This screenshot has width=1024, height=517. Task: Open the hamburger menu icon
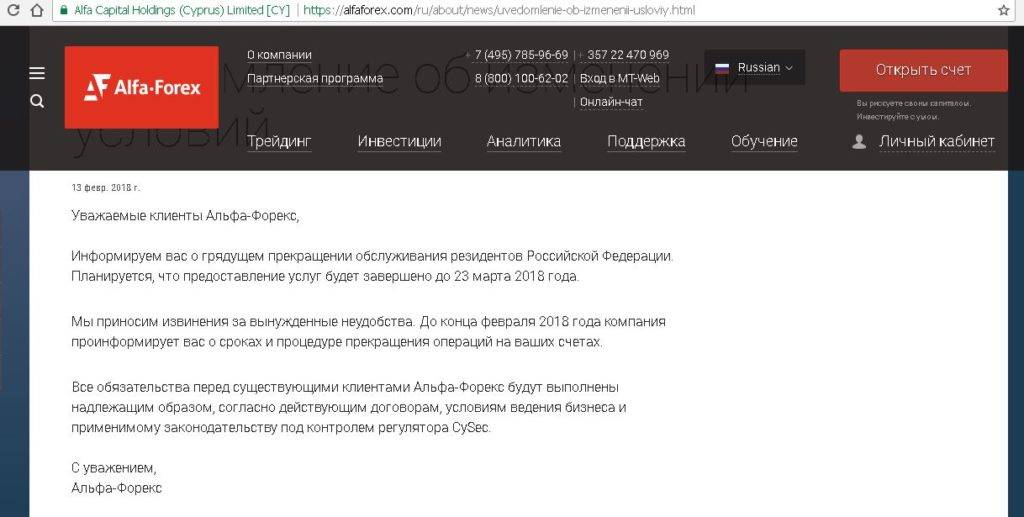tap(37, 73)
